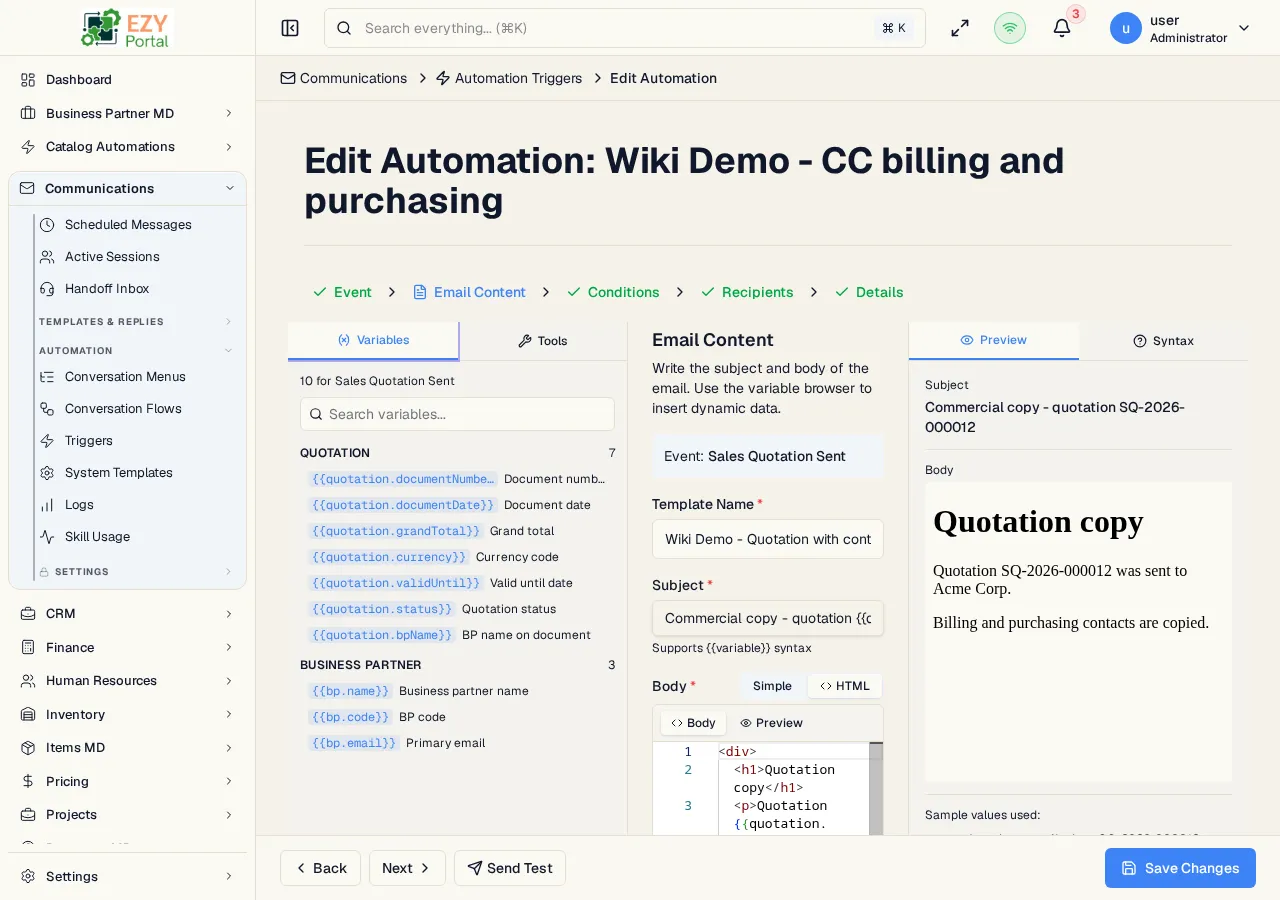The image size is (1280, 900).
Task: Expand Business Partner MD menu
Action: (x=128, y=114)
